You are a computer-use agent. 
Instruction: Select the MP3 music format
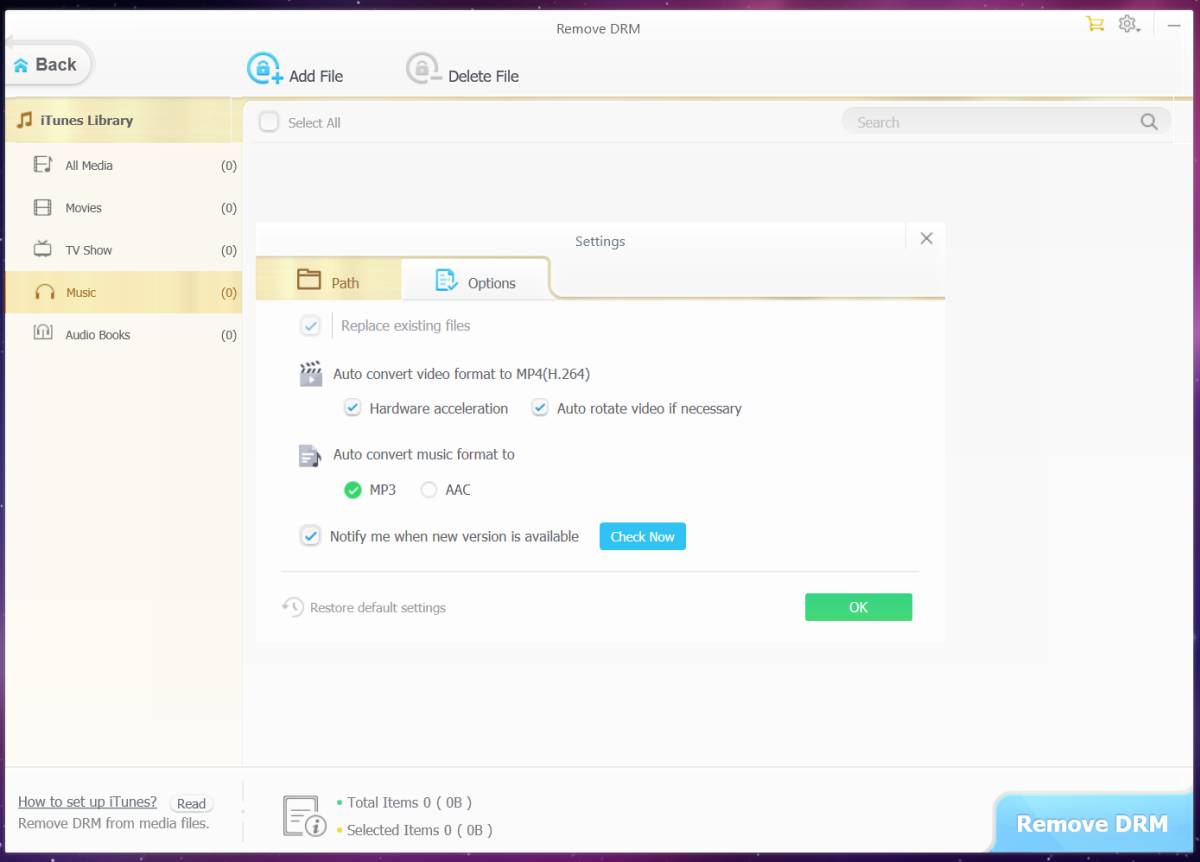pos(352,490)
